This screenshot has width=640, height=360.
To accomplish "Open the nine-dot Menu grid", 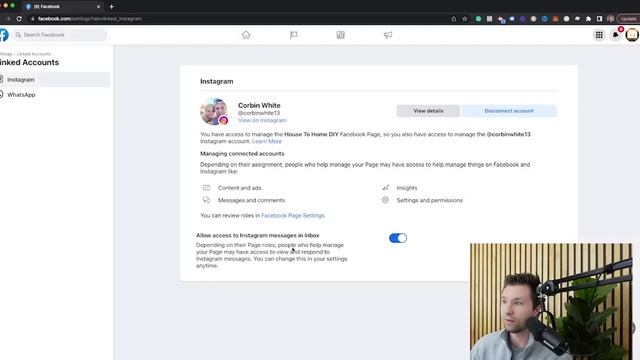I will point(599,35).
